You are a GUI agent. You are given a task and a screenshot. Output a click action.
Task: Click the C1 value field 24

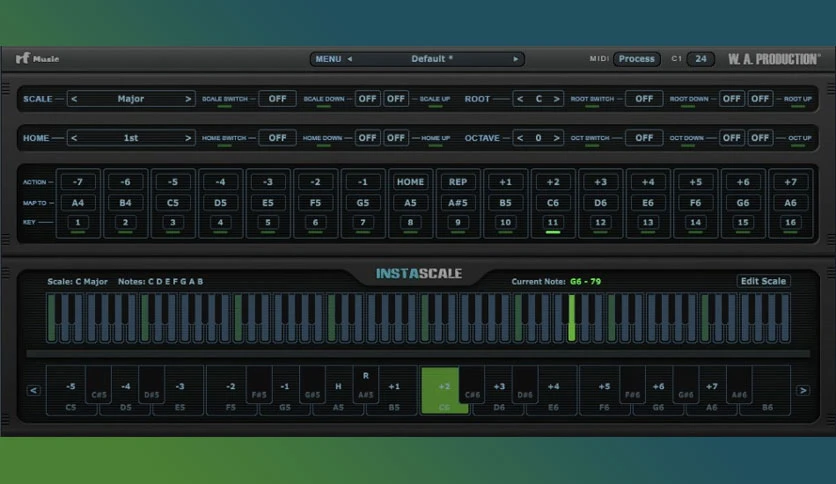(x=701, y=59)
